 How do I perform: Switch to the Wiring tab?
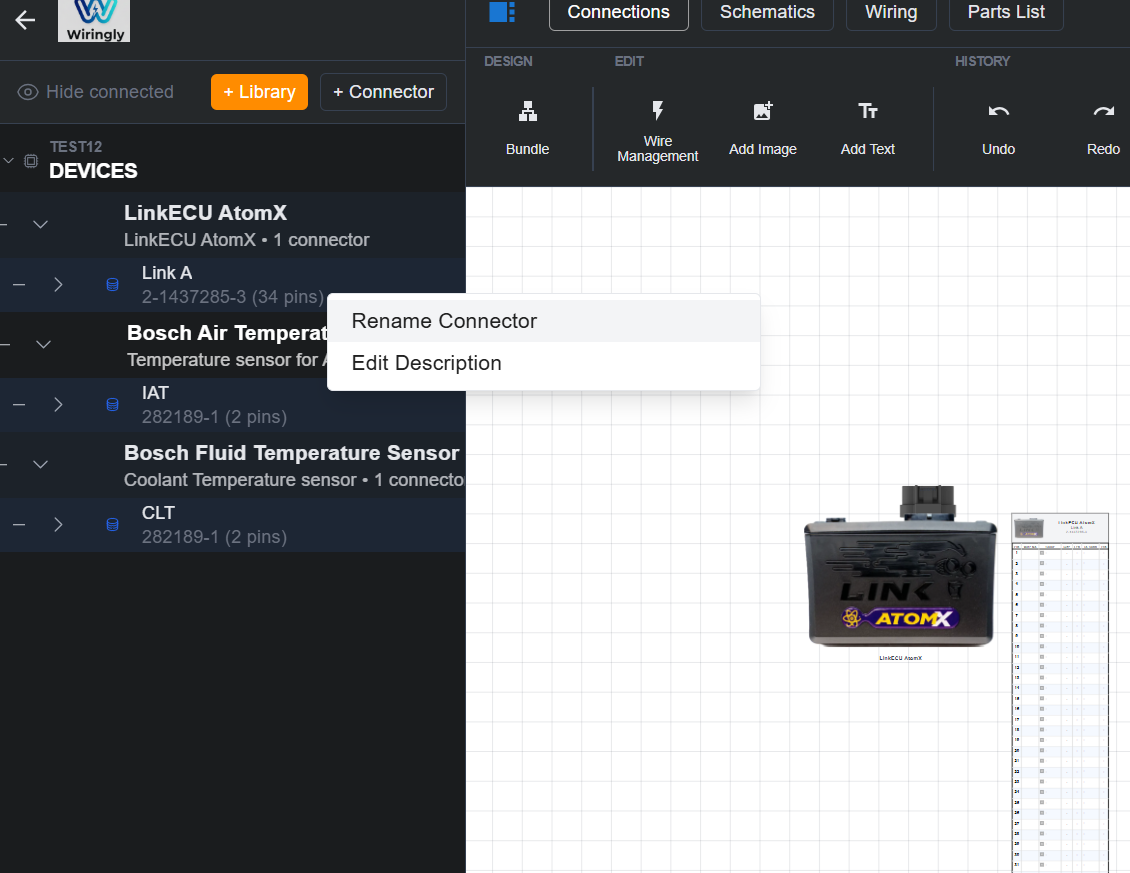(891, 12)
